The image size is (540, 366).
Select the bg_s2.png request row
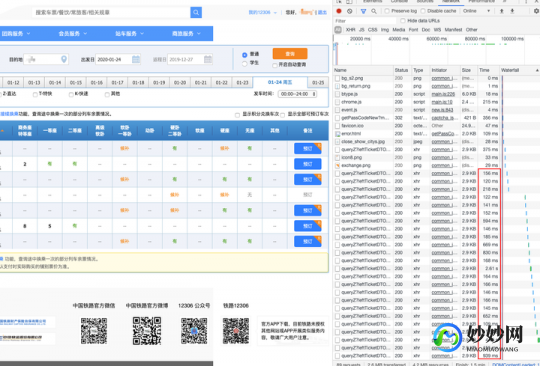click(x=436, y=78)
